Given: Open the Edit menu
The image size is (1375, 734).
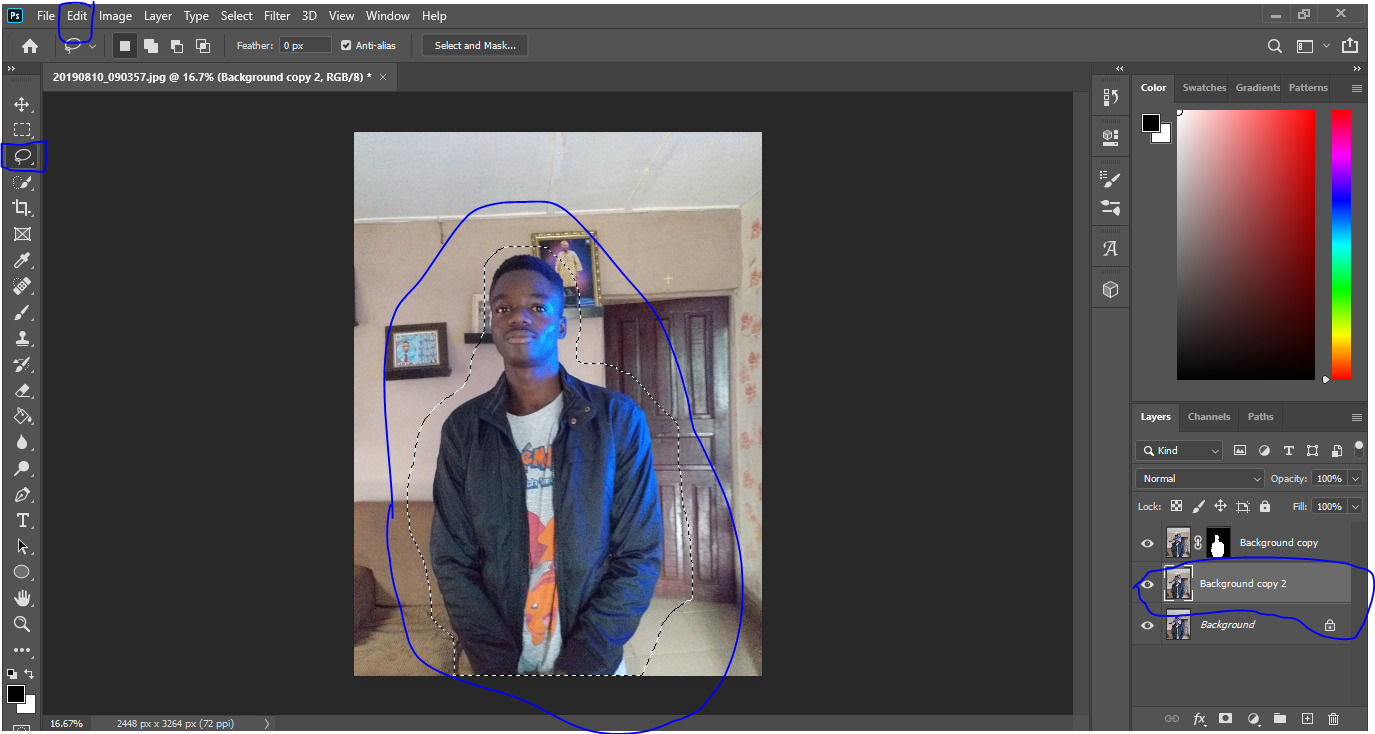Looking at the screenshot, I should click(76, 15).
